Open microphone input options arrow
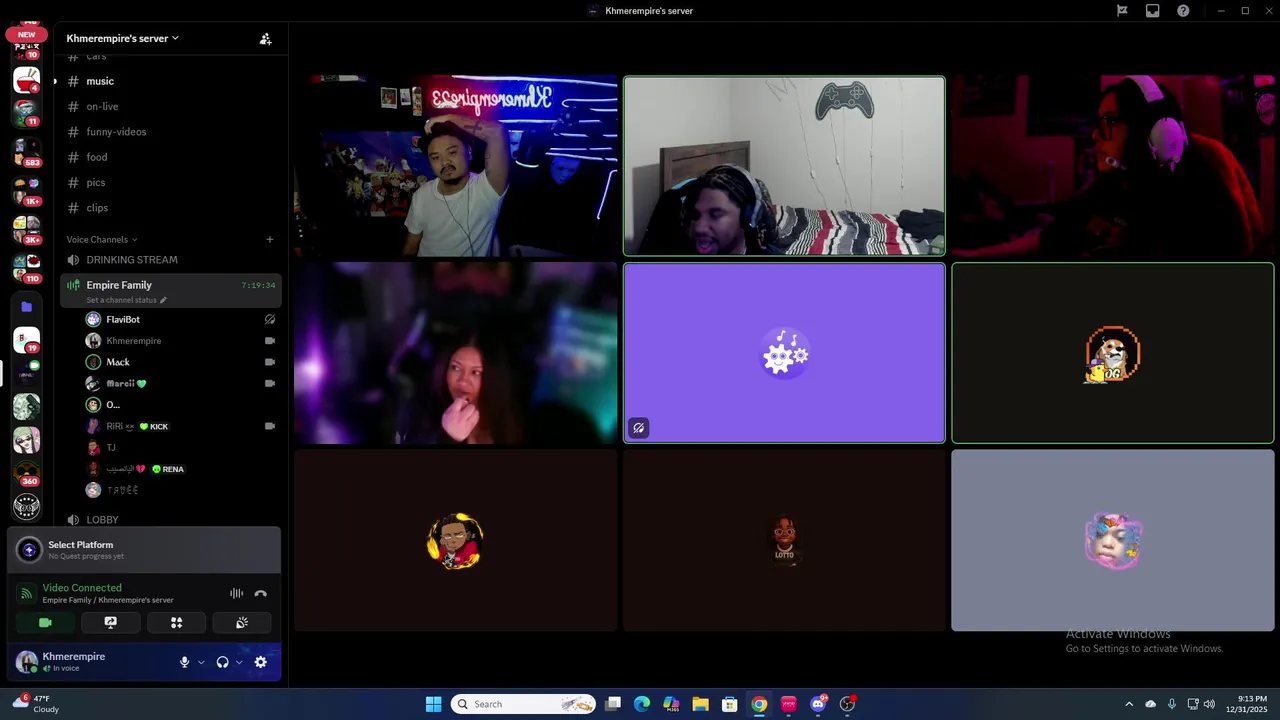 (x=201, y=662)
